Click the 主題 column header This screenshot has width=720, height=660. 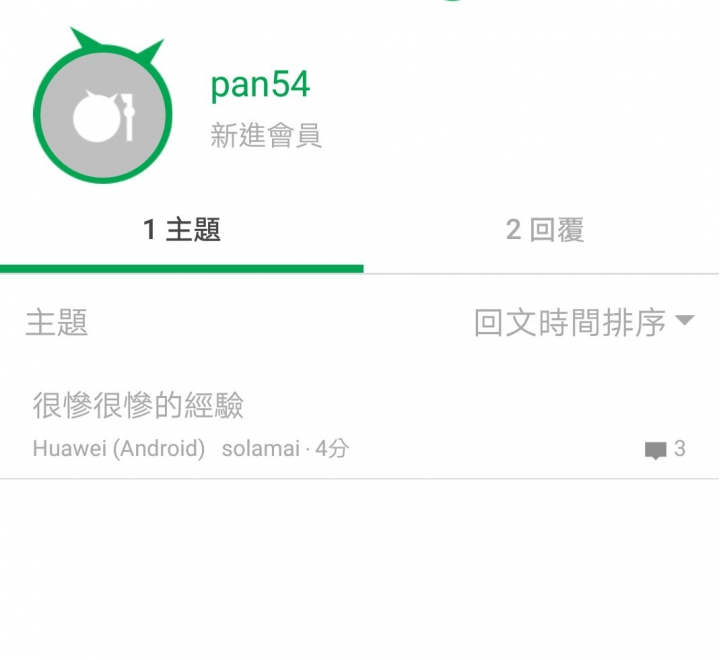coord(56,322)
